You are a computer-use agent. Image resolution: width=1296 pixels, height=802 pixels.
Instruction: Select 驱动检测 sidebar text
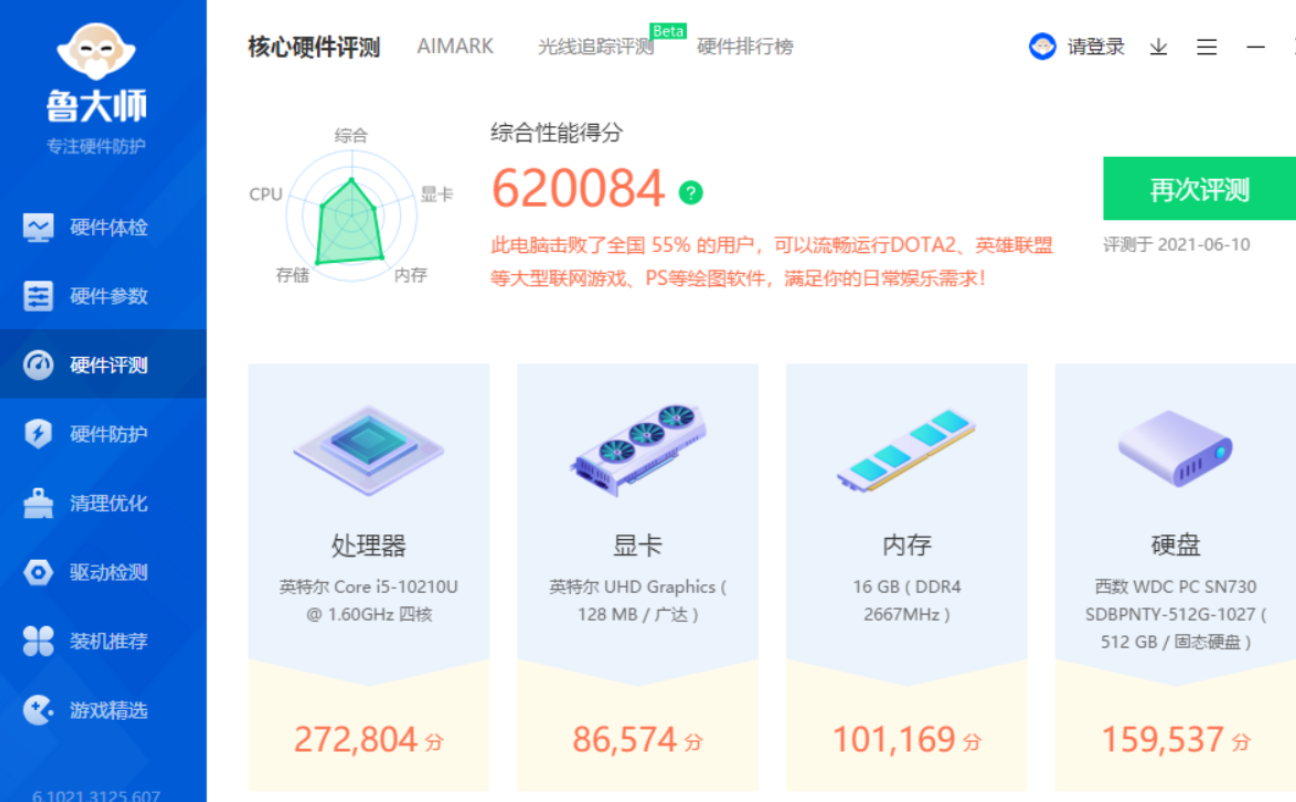click(109, 572)
